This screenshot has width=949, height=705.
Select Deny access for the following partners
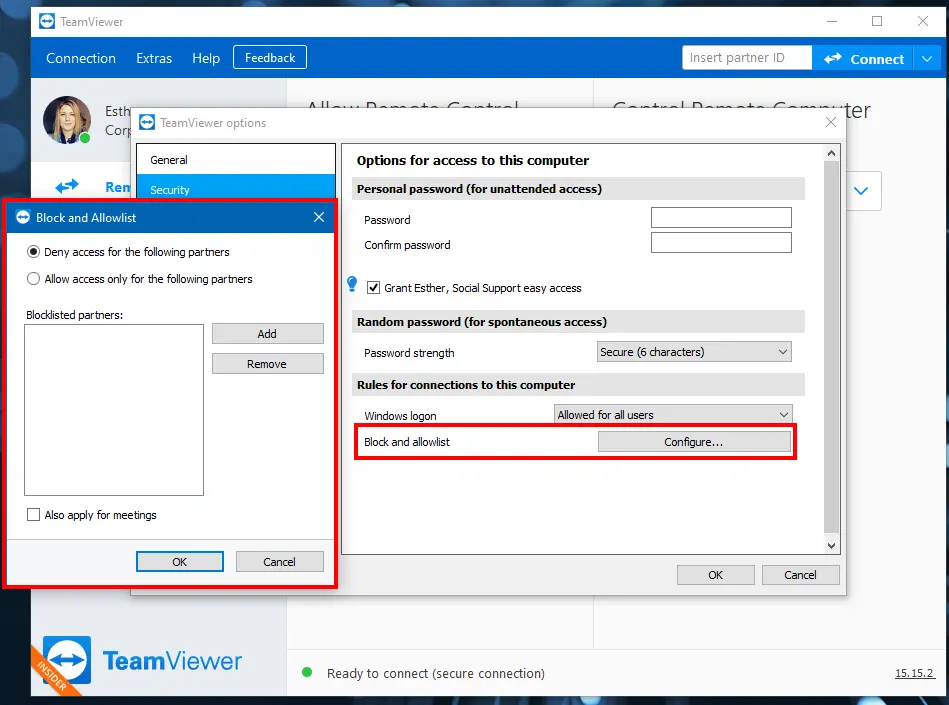[33, 251]
